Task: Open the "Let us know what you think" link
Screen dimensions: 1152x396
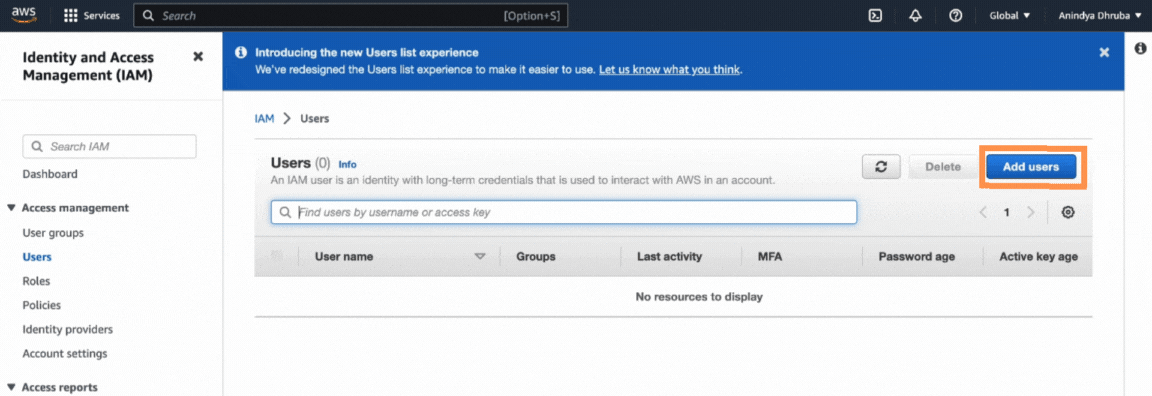Action: [x=669, y=70]
